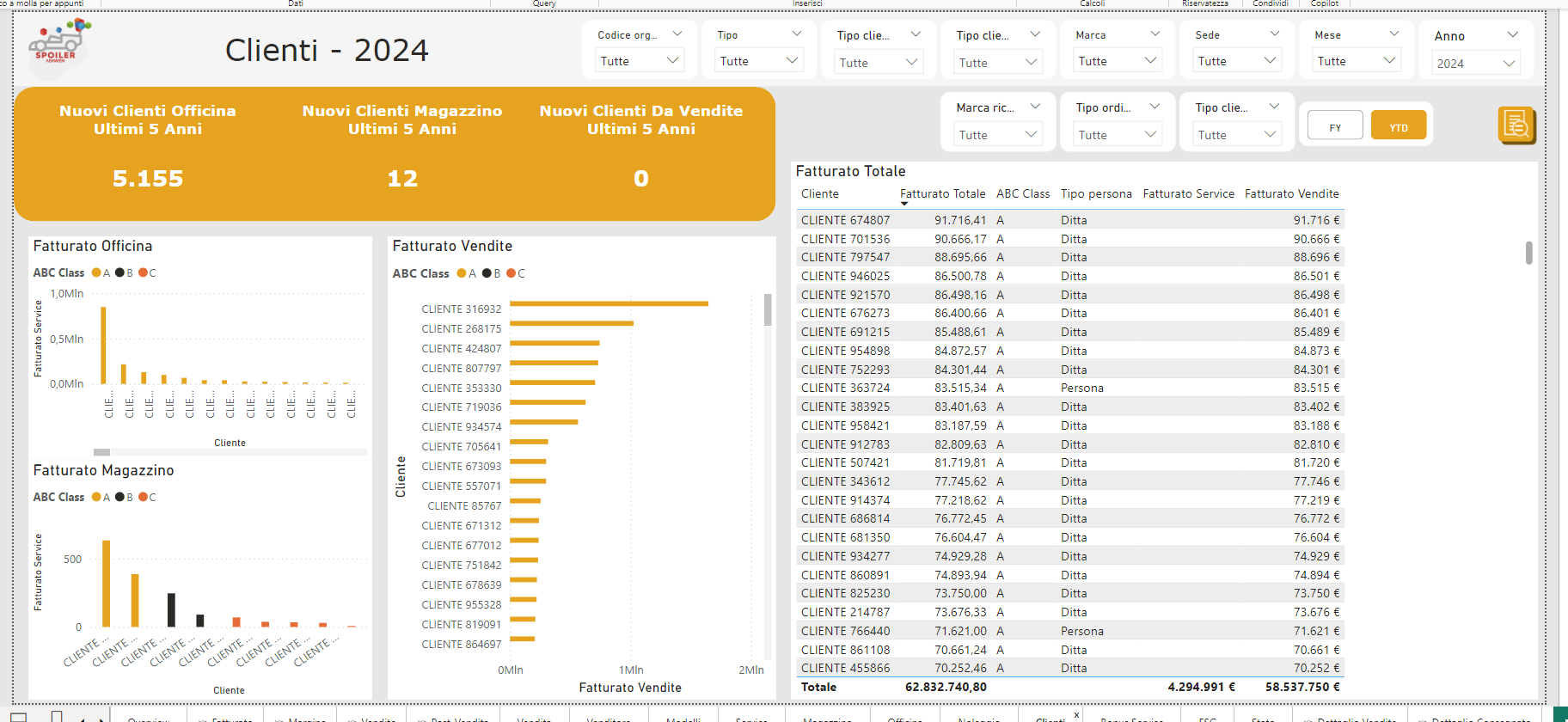Select legend dot B in Fatturato Vendite
Viewport: 1568px width, 722px height.
[x=487, y=273]
